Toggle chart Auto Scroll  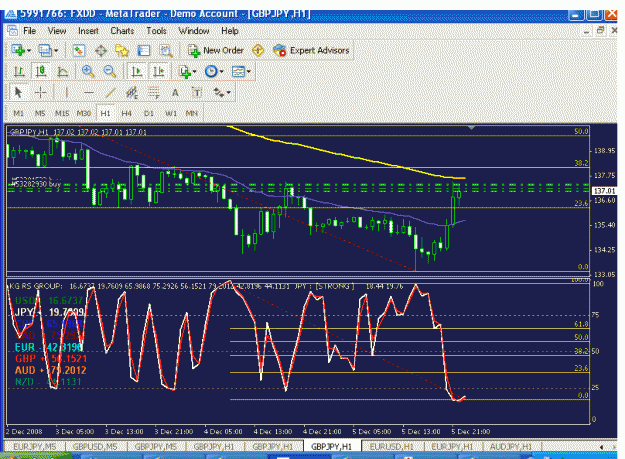pyautogui.click(x=137, y=72)
